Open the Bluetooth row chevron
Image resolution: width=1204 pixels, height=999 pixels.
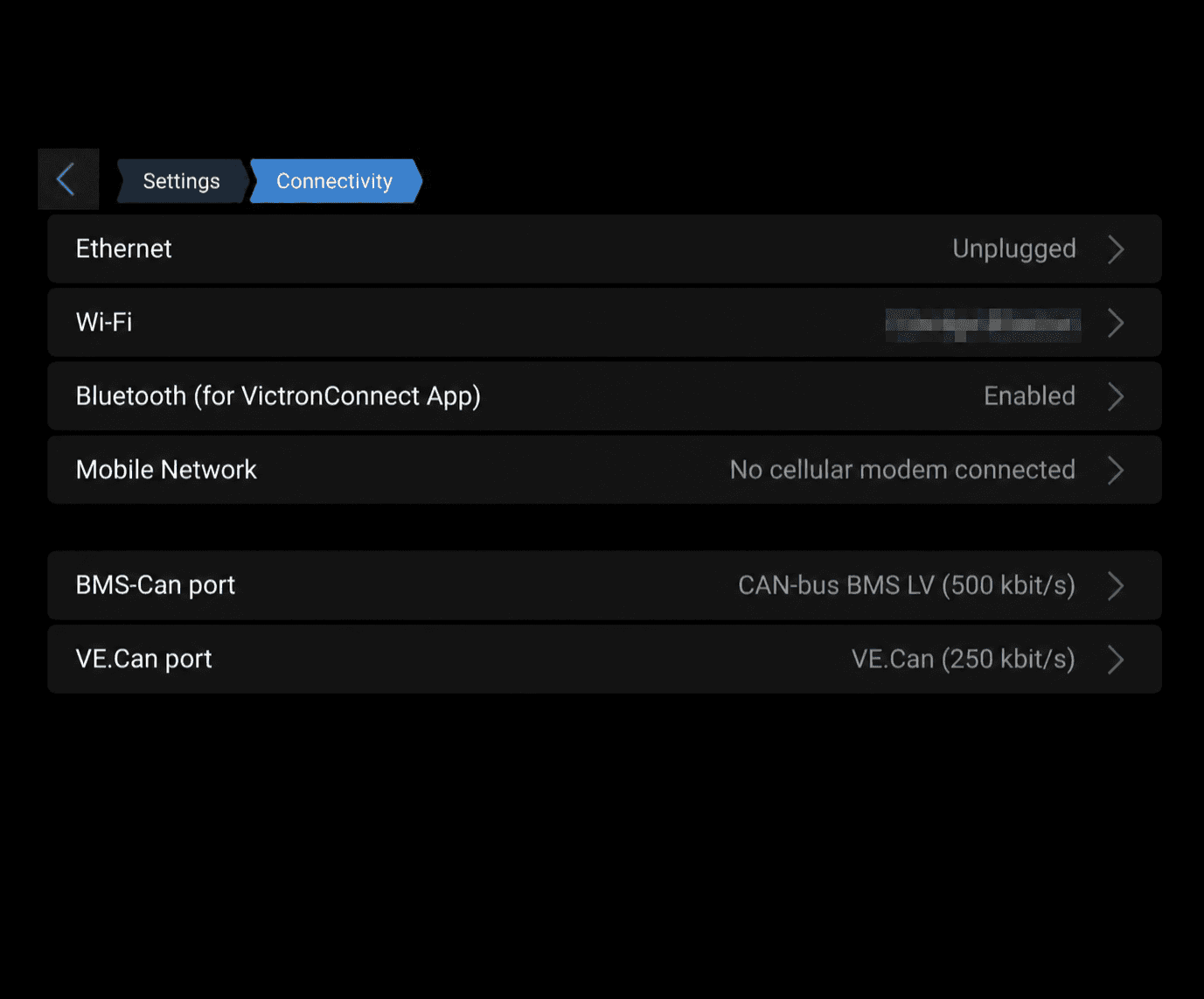click(x=1116, y=396)
